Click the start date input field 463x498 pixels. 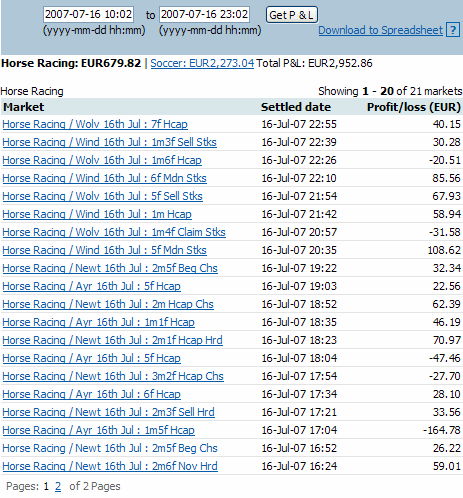pyautogui.click(x=88, y=14)
